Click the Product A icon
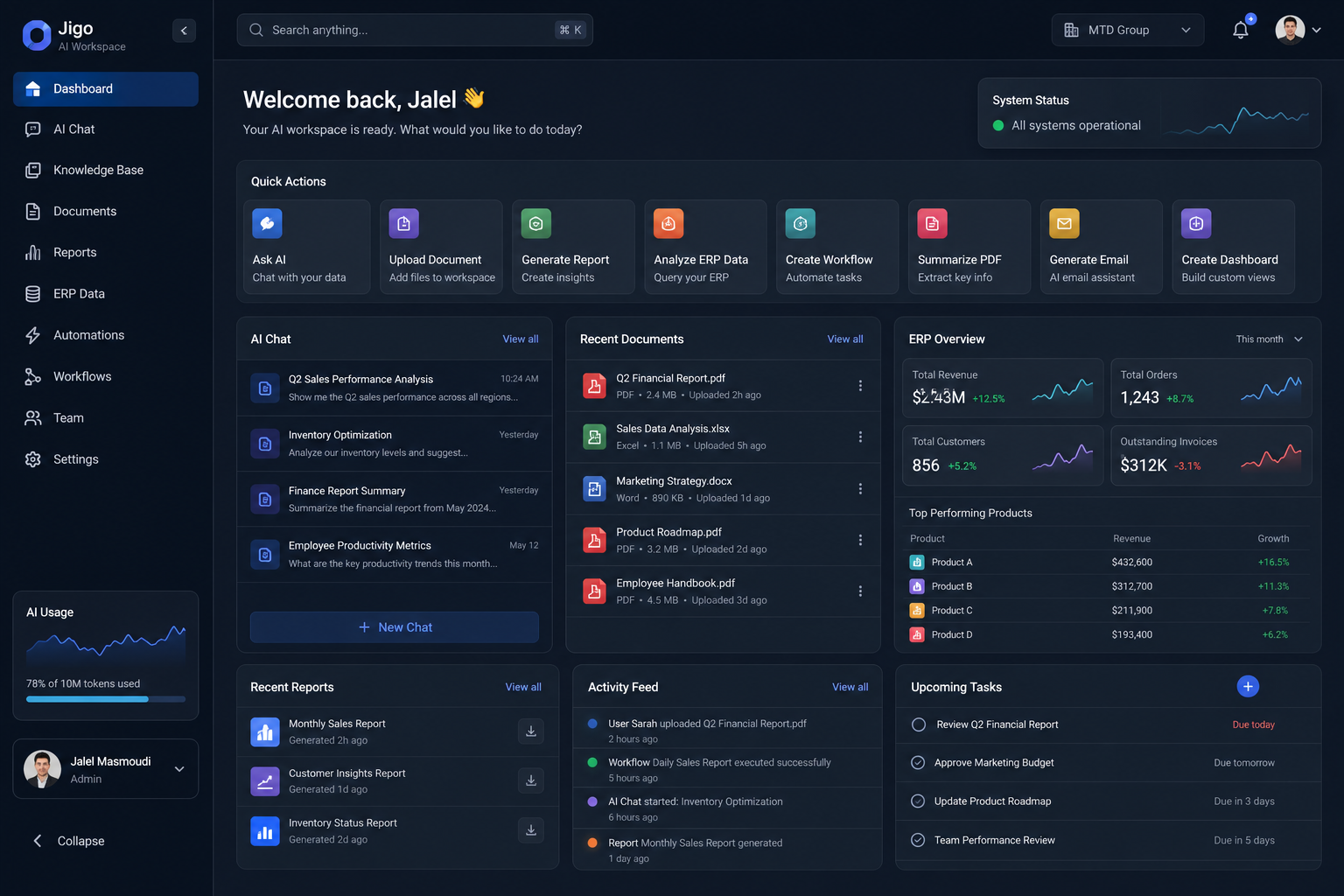This screenshot has width=1344, height=896. click(917, 562)
